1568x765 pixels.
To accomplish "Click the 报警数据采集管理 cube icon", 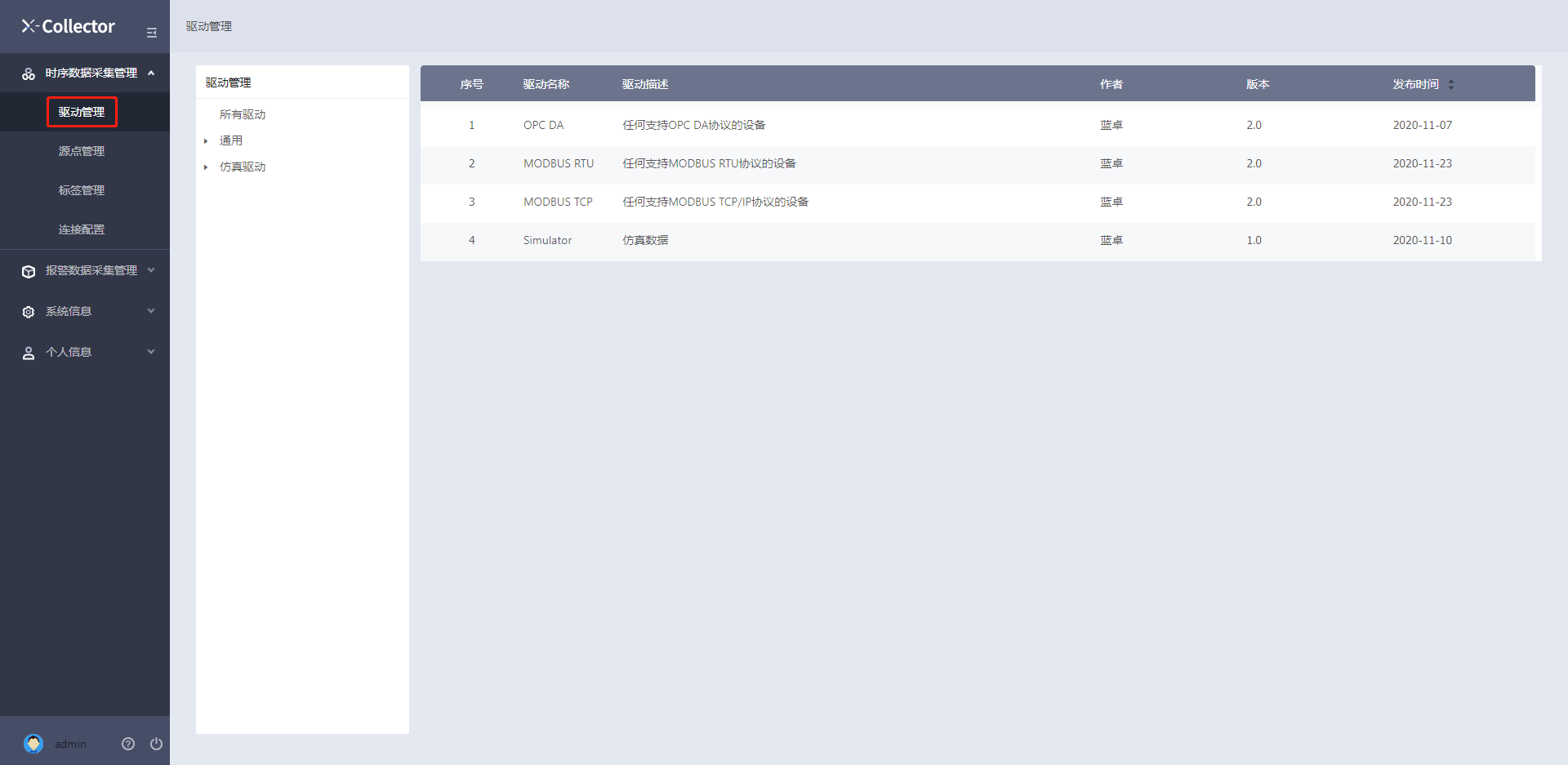I will point(29,271).
